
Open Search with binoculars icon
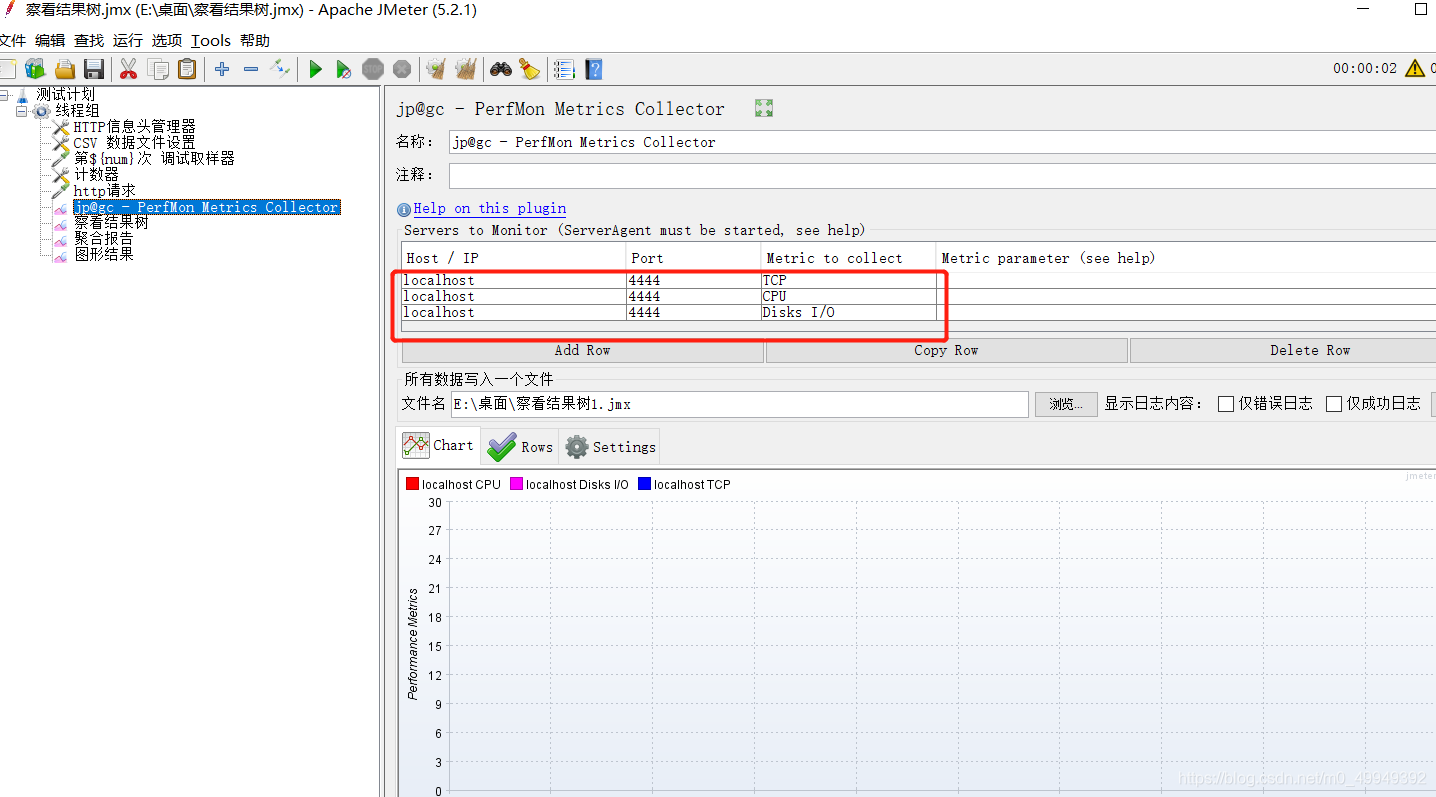[501, 69]
